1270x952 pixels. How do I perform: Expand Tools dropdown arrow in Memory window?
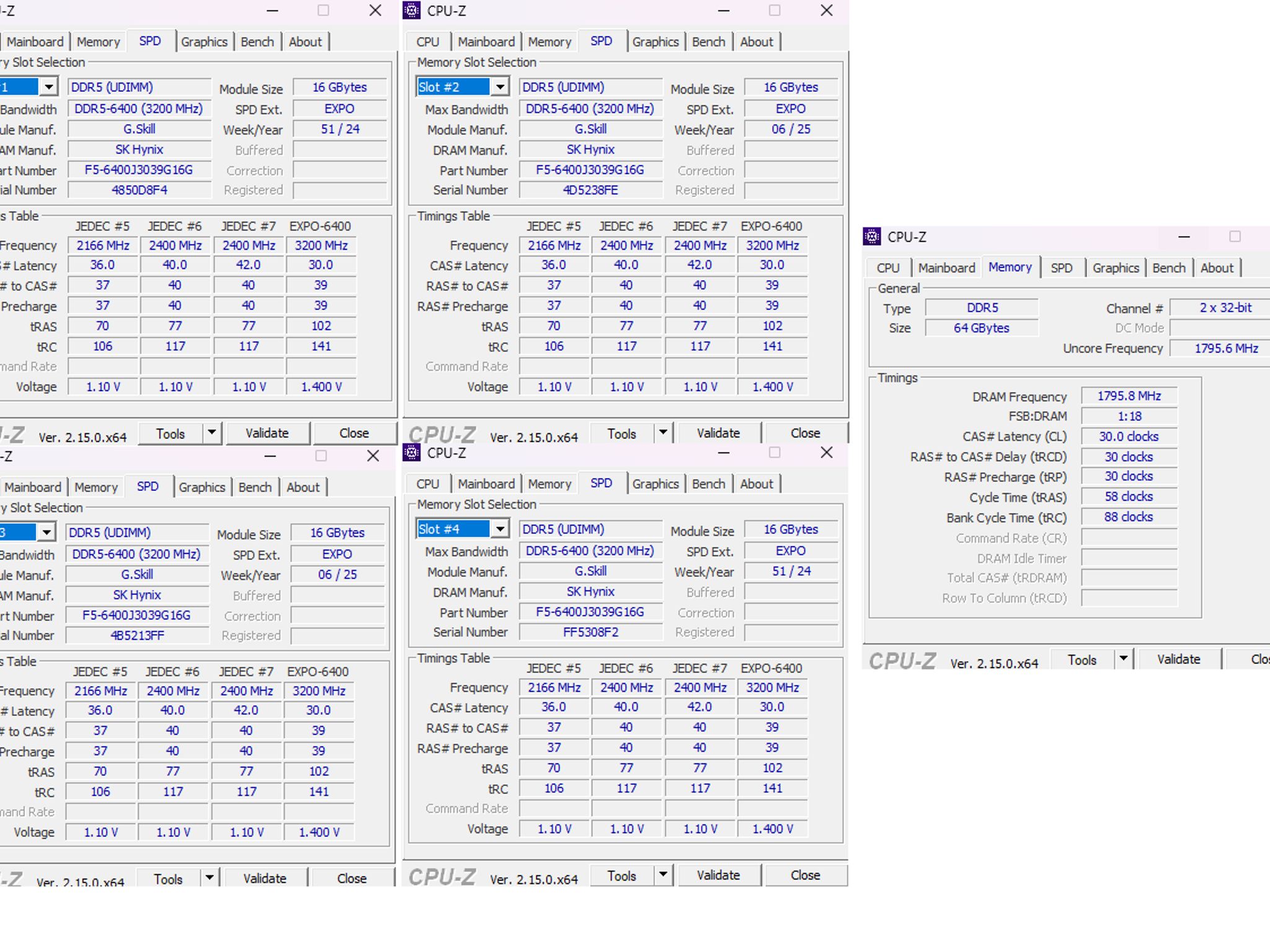1123,659
